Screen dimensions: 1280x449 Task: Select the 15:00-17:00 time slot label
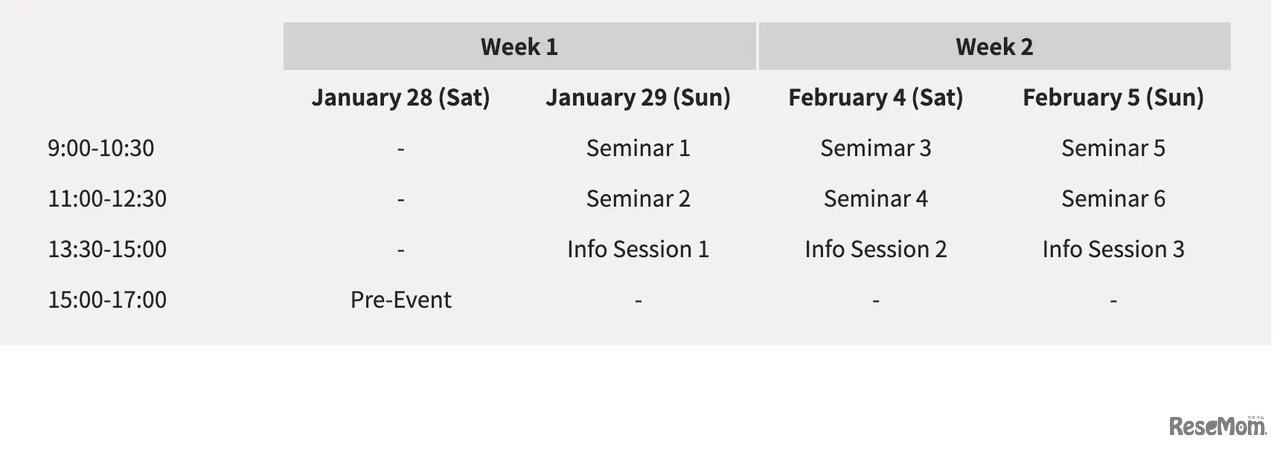[107, 299]
